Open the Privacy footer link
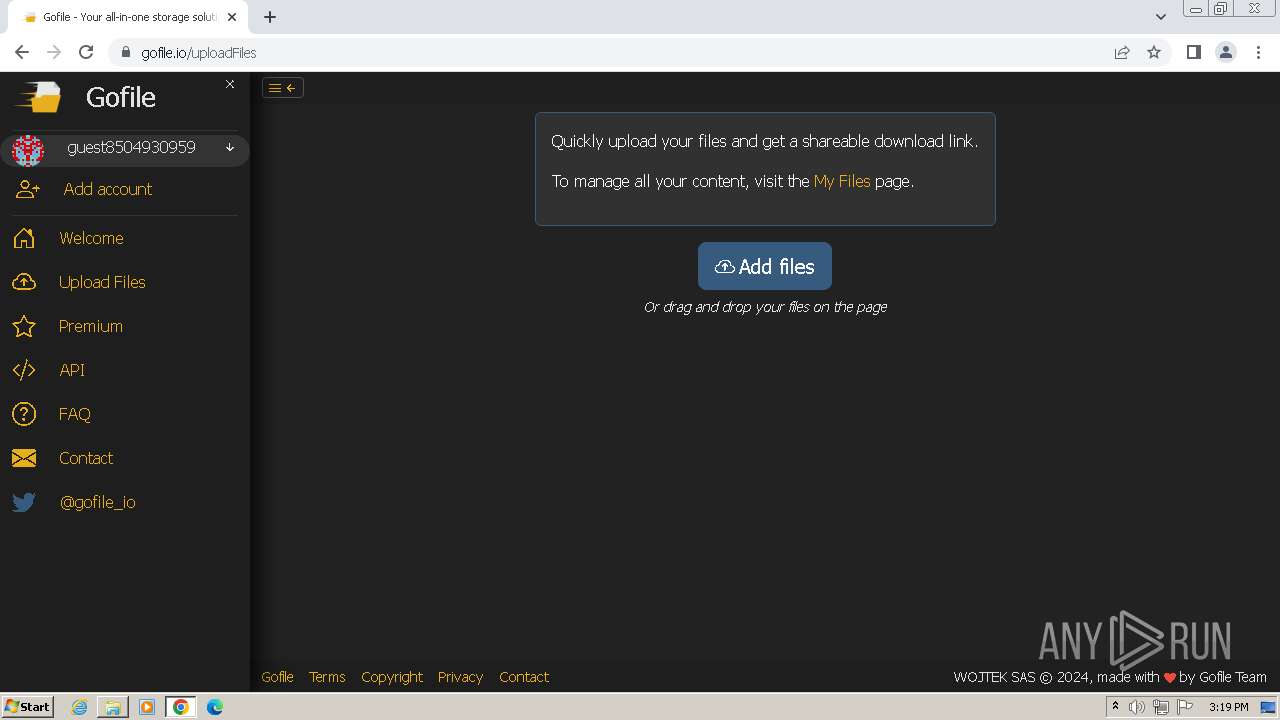This screenshot has width=1280, height=720. 460,677
